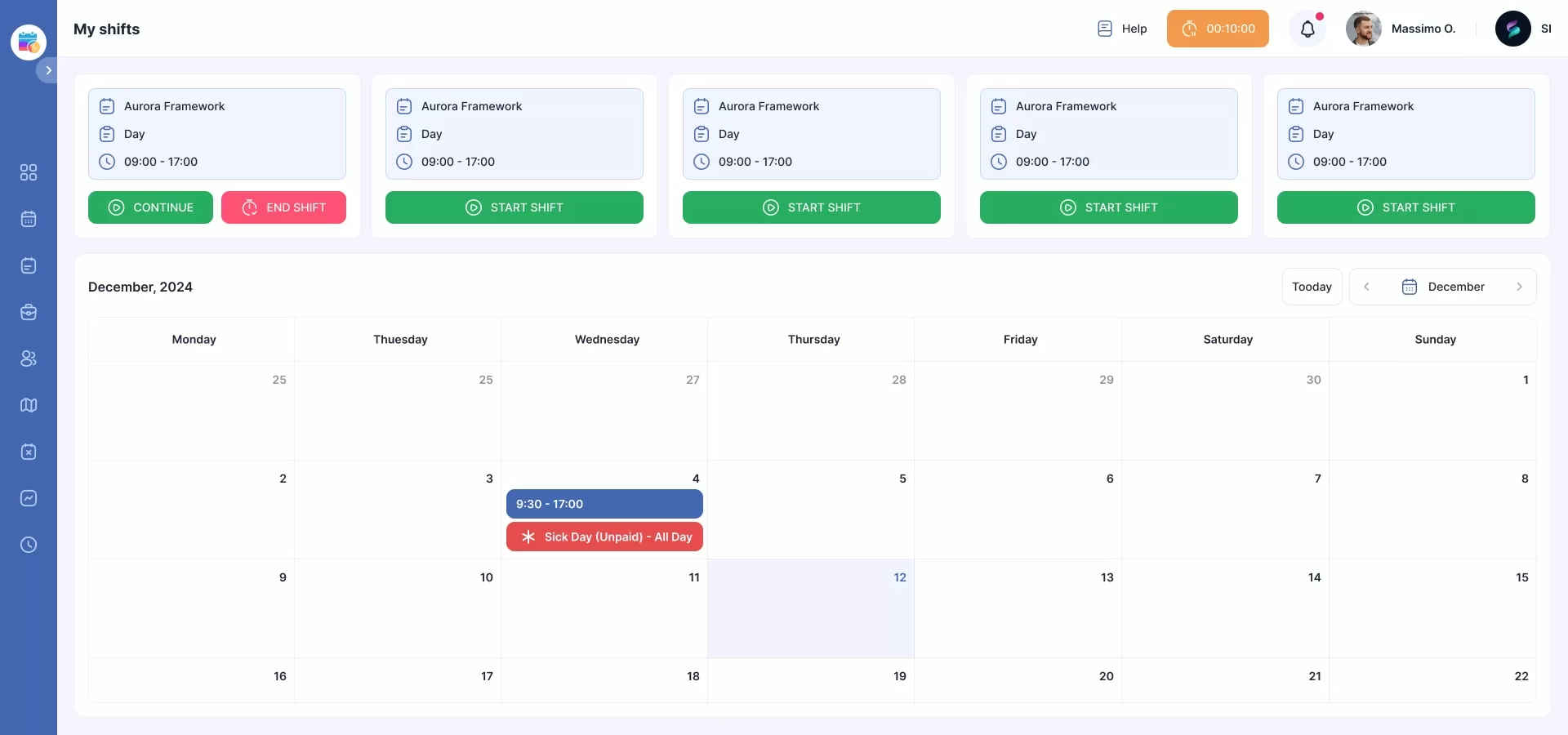
Task: Go to previous month with left chevron
Action: point(1366,287)
